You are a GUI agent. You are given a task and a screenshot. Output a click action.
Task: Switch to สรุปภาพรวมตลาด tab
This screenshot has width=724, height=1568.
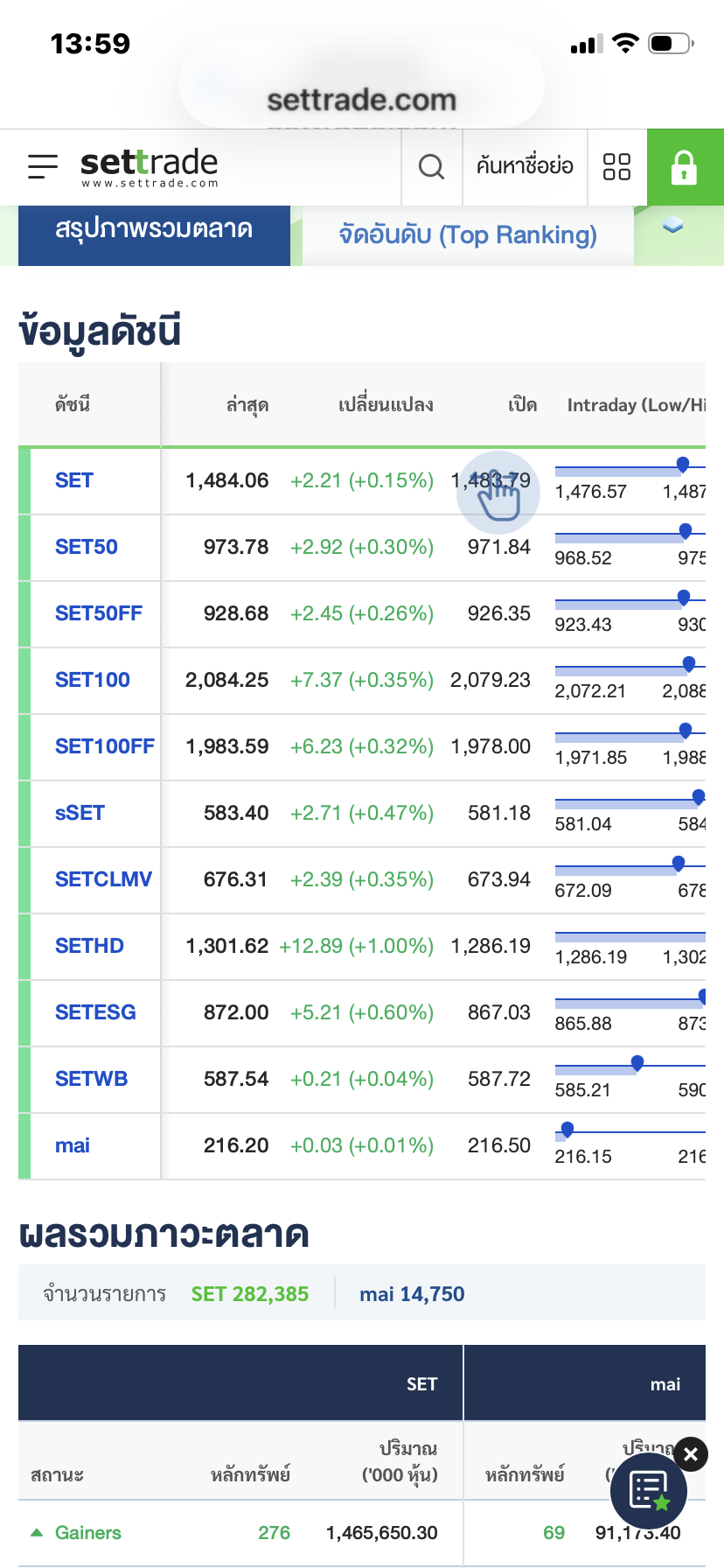pyautogui.click(x=154, y=231)
